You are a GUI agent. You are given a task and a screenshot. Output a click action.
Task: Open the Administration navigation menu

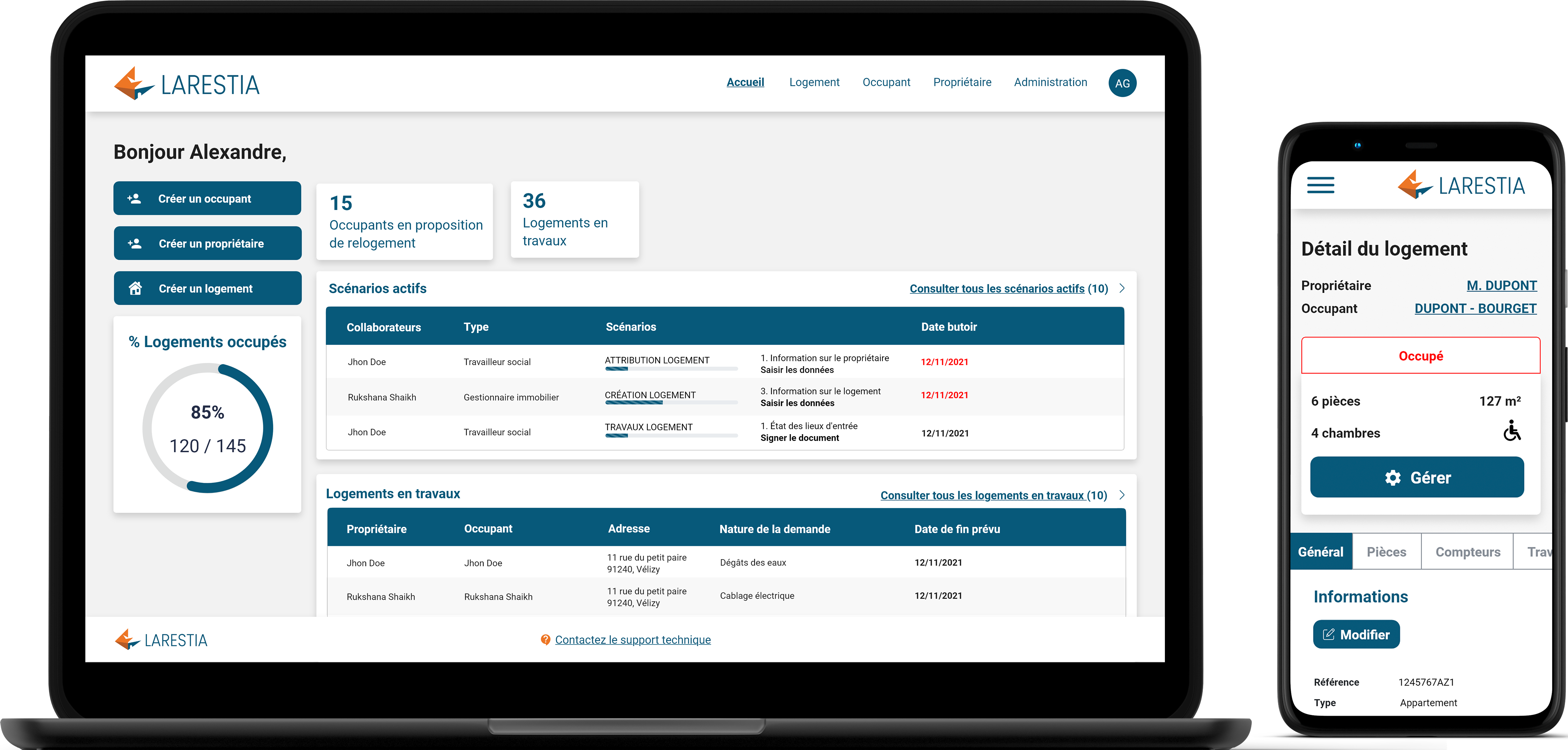point(1050,82)
